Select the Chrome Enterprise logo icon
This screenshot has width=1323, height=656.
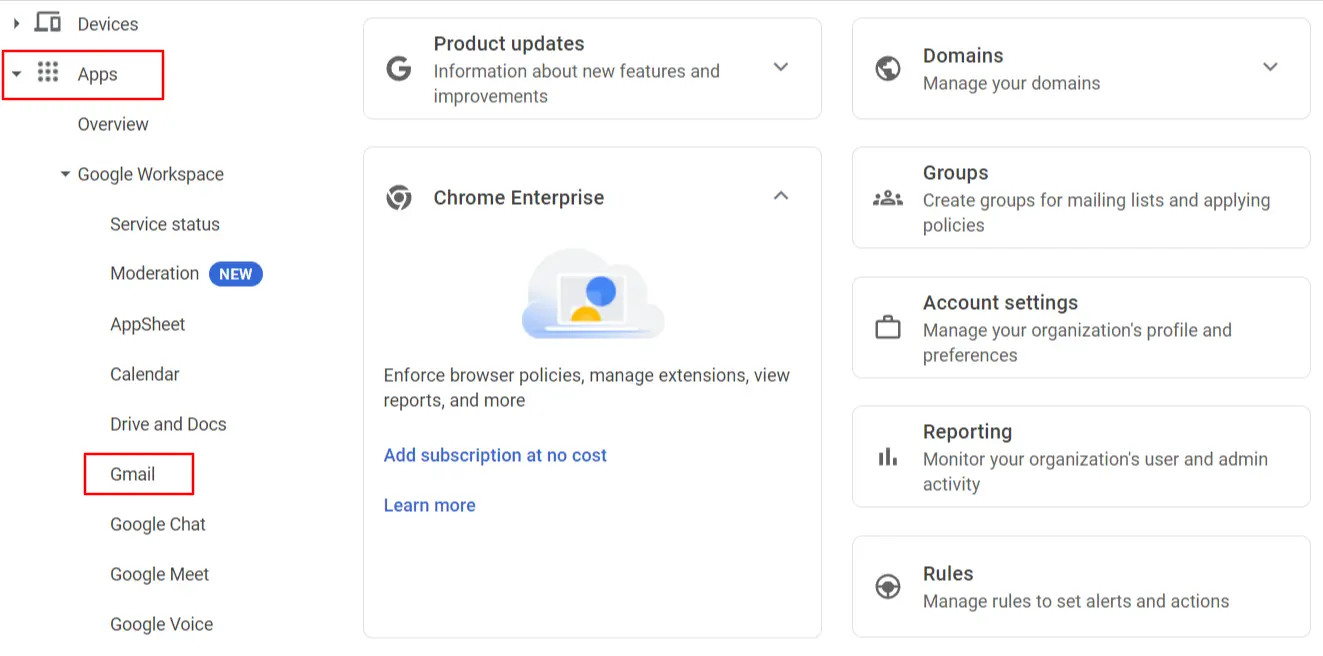click(x=399, y=197)
